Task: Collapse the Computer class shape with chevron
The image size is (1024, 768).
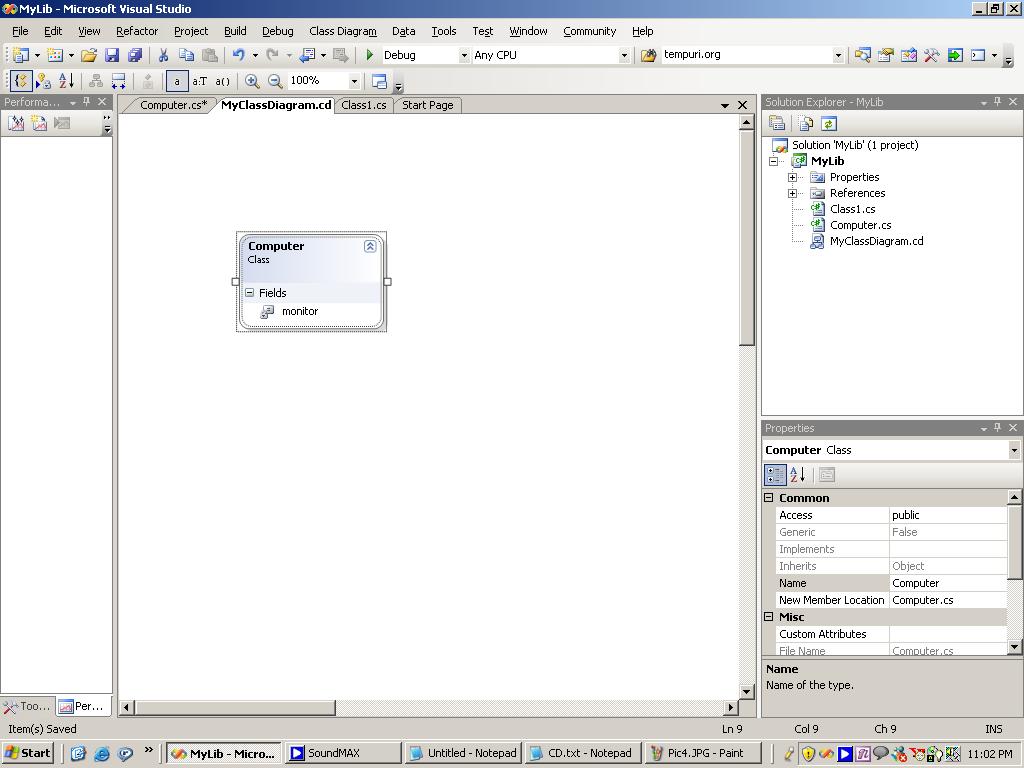Action: pos(370,246)
